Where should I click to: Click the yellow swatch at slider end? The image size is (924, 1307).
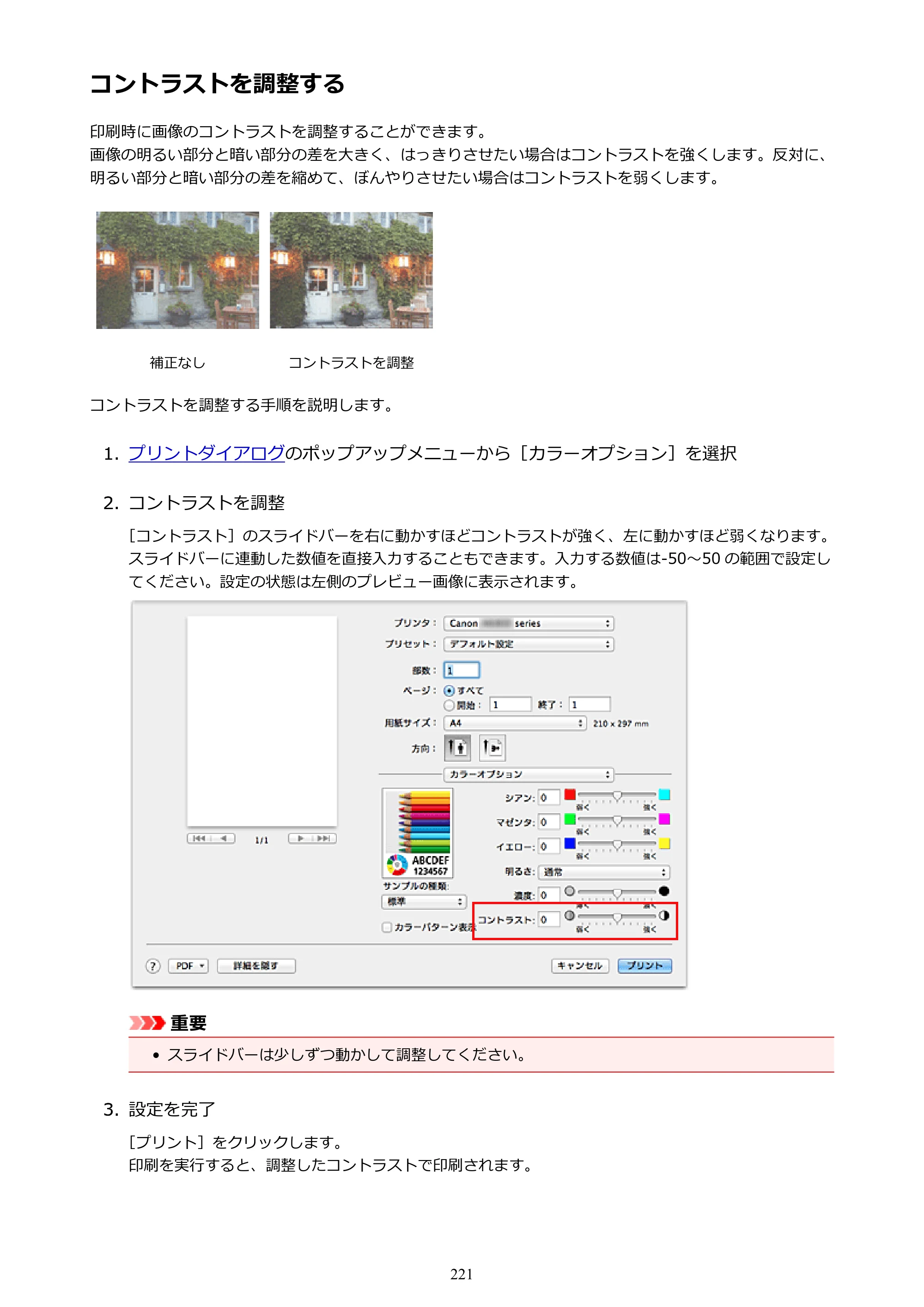[x=664, y=844]
